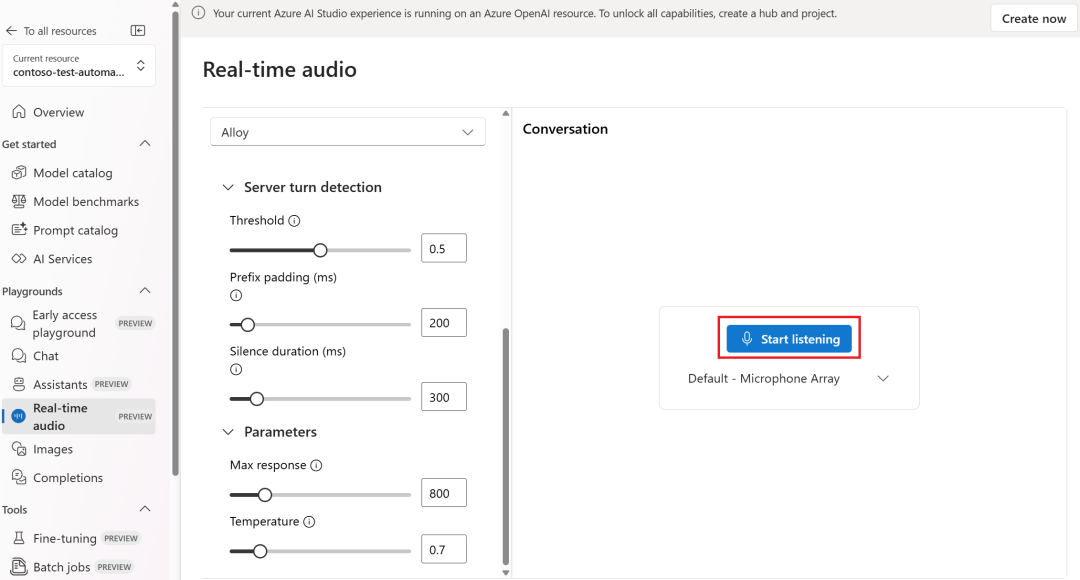1080x580 pixels.
Task: Open the Current resource selector
Action: [x=79, y=65]
